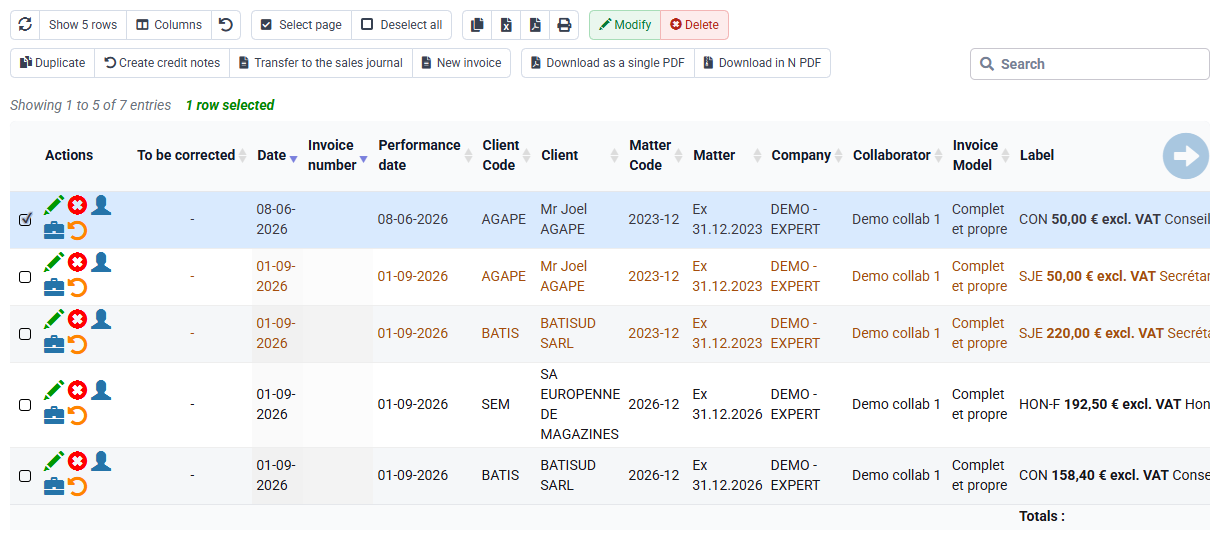Click Download in N PDF
The height and width of the screenshot is (550, 1220).
762,62
